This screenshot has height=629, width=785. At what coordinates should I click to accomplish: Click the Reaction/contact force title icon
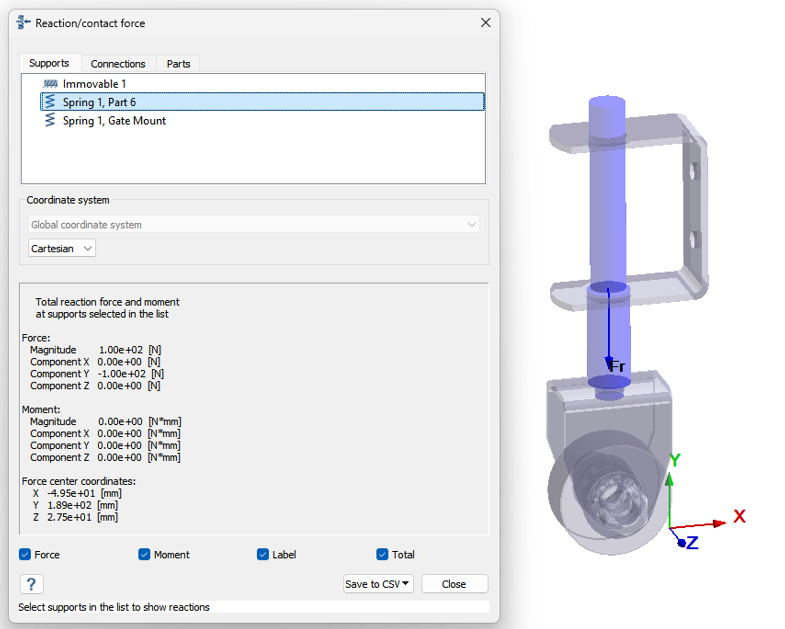25,23
